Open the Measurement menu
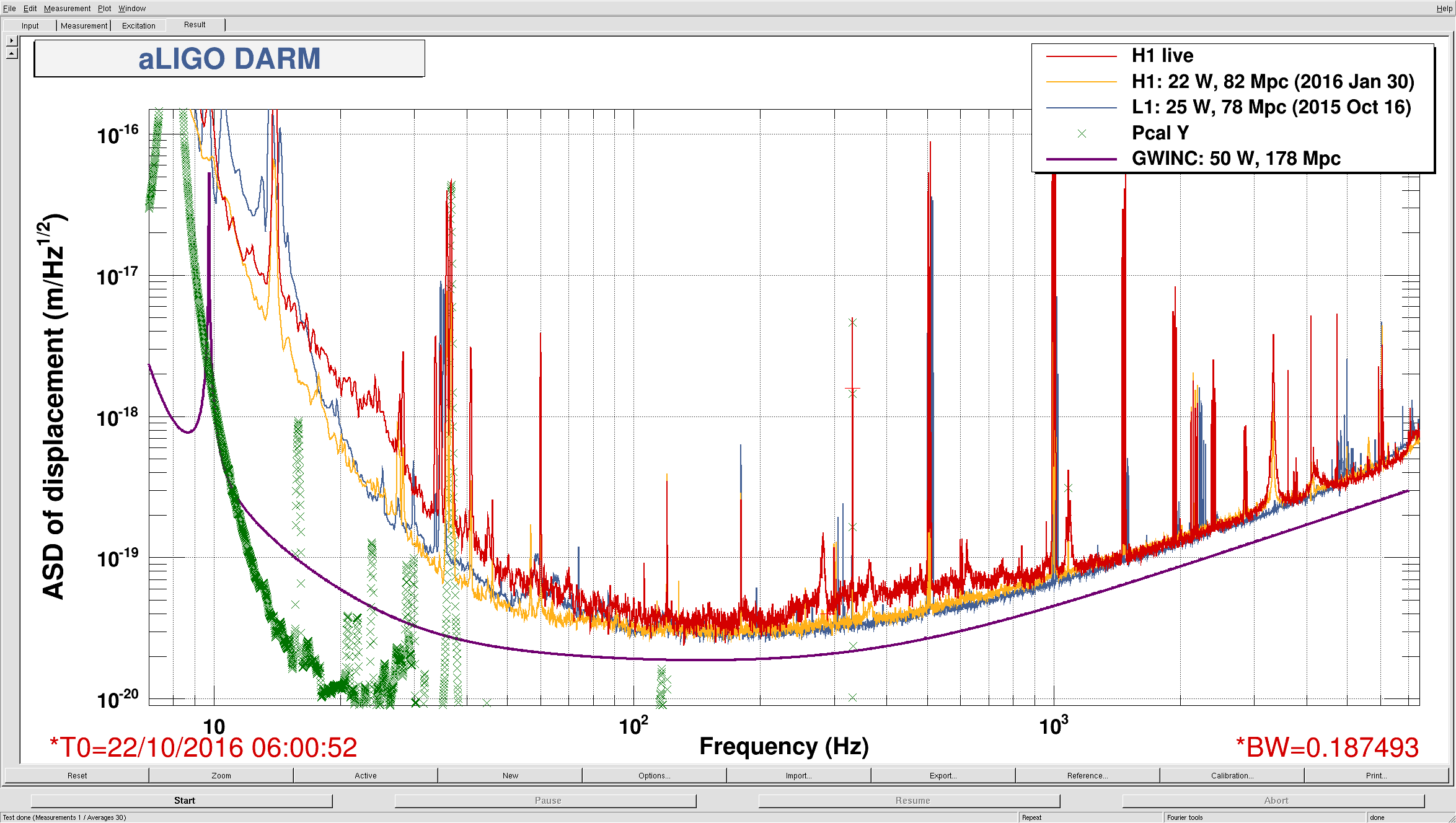 tap(68, 8)
